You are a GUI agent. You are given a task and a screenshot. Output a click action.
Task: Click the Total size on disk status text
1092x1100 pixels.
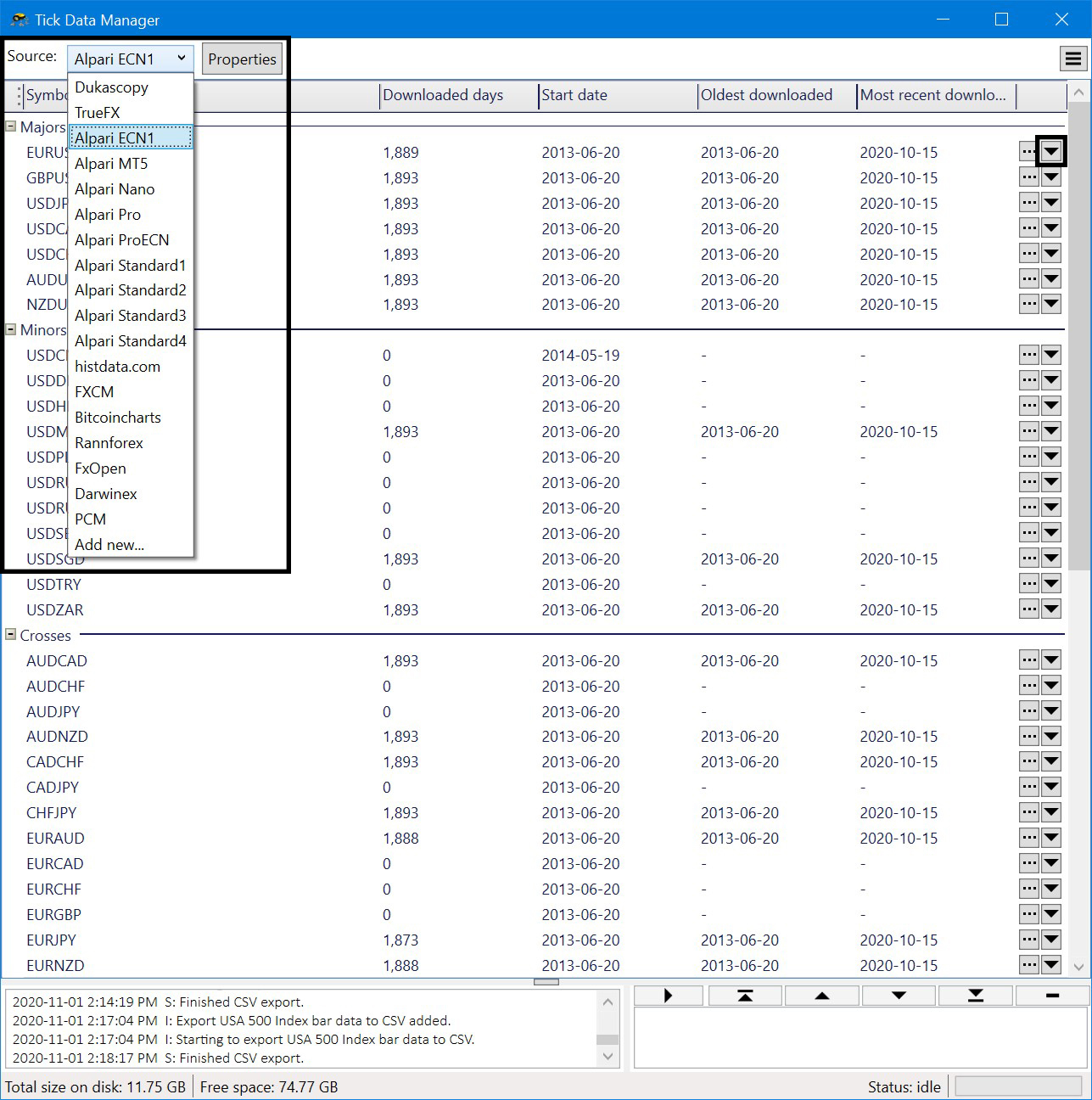coord(96,1086)
